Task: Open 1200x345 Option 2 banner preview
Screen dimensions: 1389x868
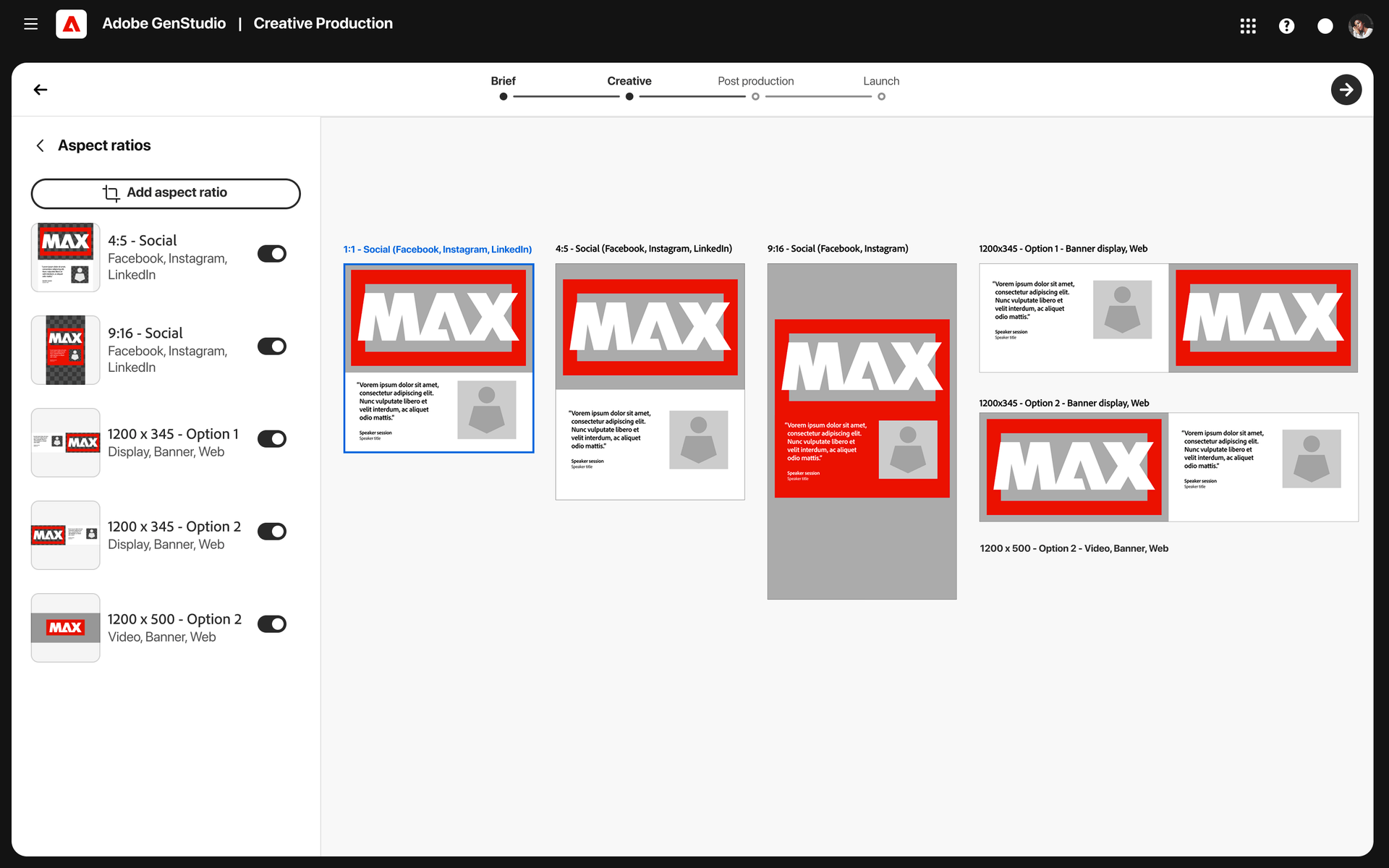Action: [1168, 467]
